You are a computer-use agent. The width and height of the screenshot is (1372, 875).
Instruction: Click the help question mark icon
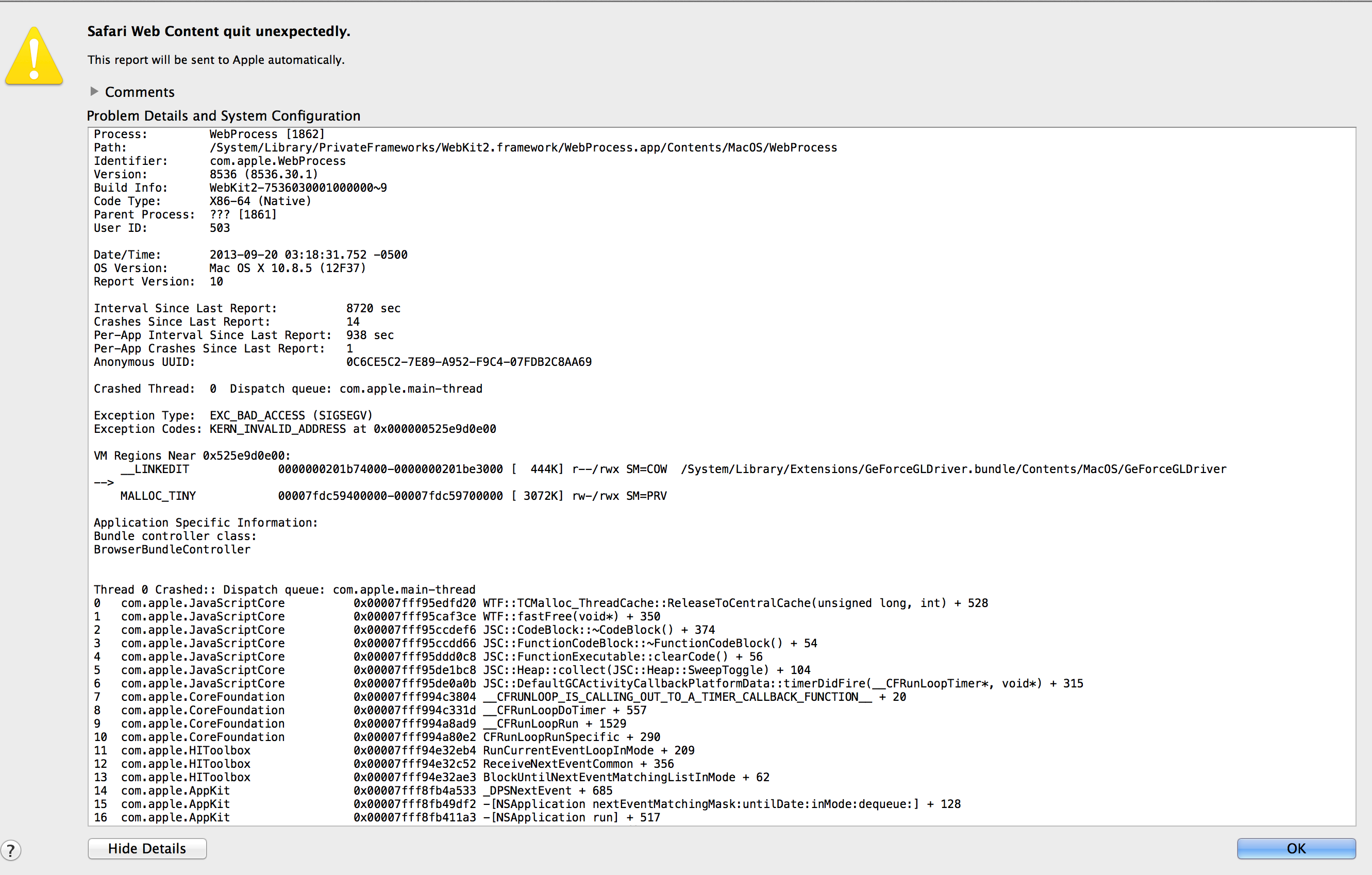point(11,850)
